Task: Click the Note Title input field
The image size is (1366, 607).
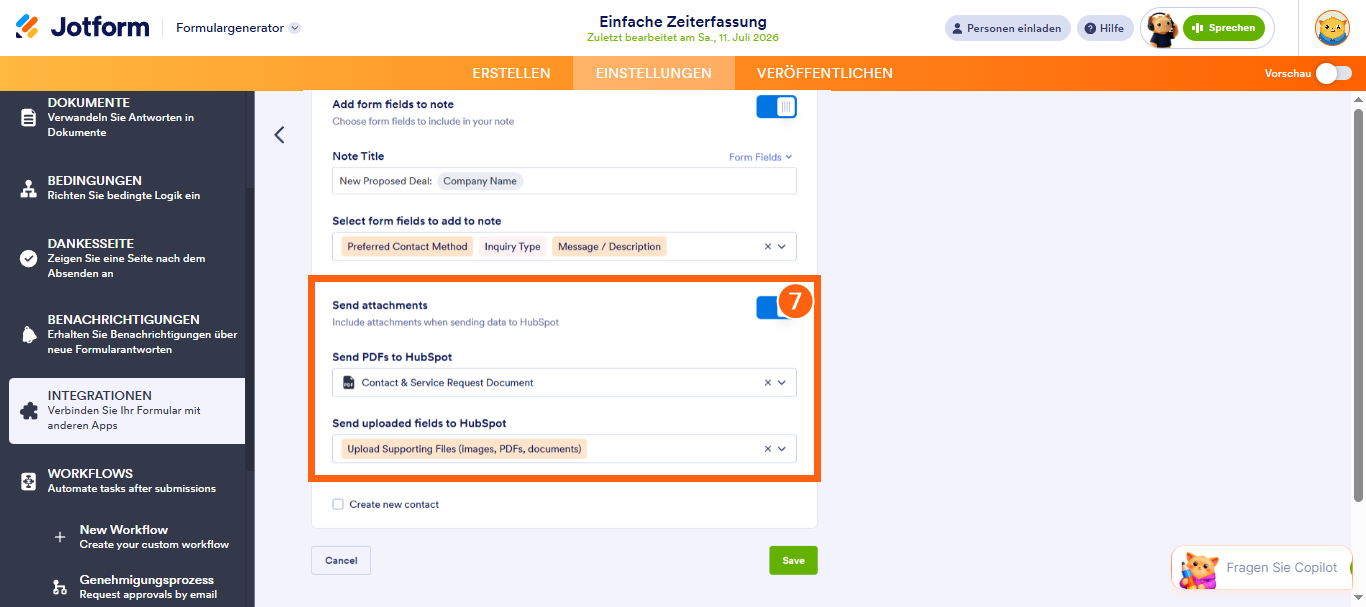Action: (x=564, y=181)
